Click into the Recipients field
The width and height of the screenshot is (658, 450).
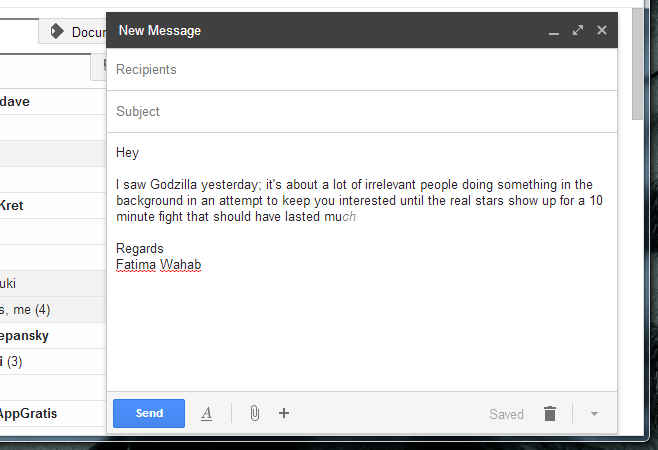[362, 69]
